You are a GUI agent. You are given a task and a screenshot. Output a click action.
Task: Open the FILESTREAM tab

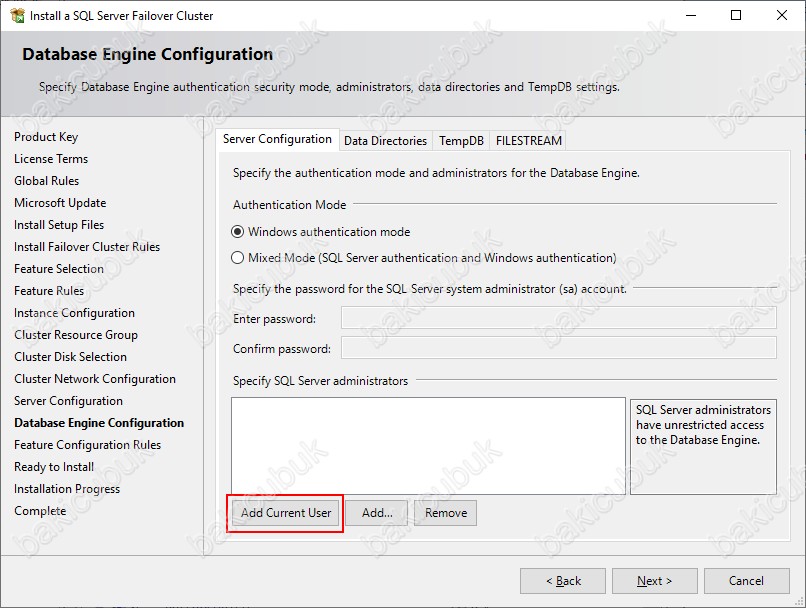(x=528, y=141)
